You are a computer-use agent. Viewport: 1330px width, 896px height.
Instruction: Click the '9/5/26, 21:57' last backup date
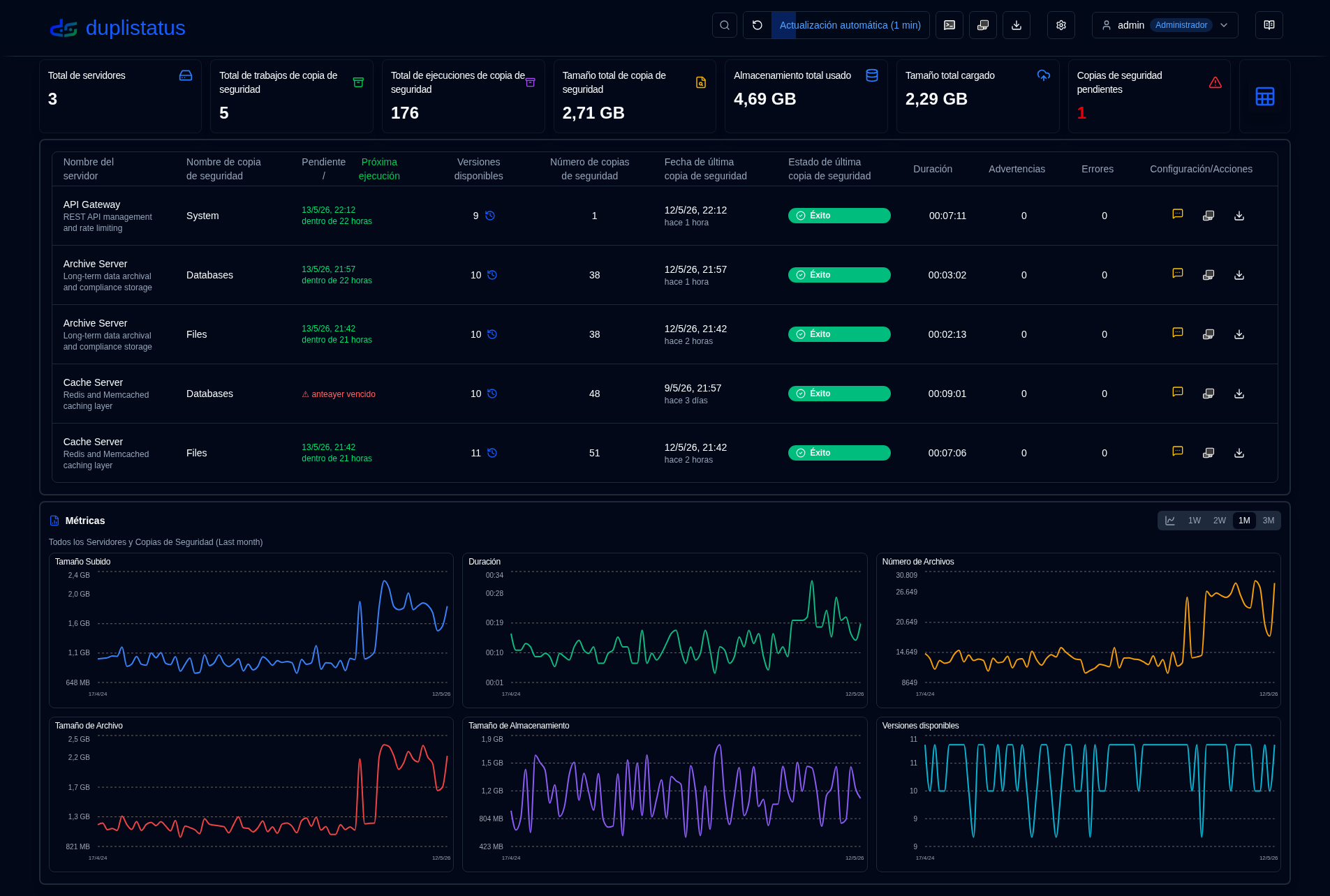tap(693, 388)
